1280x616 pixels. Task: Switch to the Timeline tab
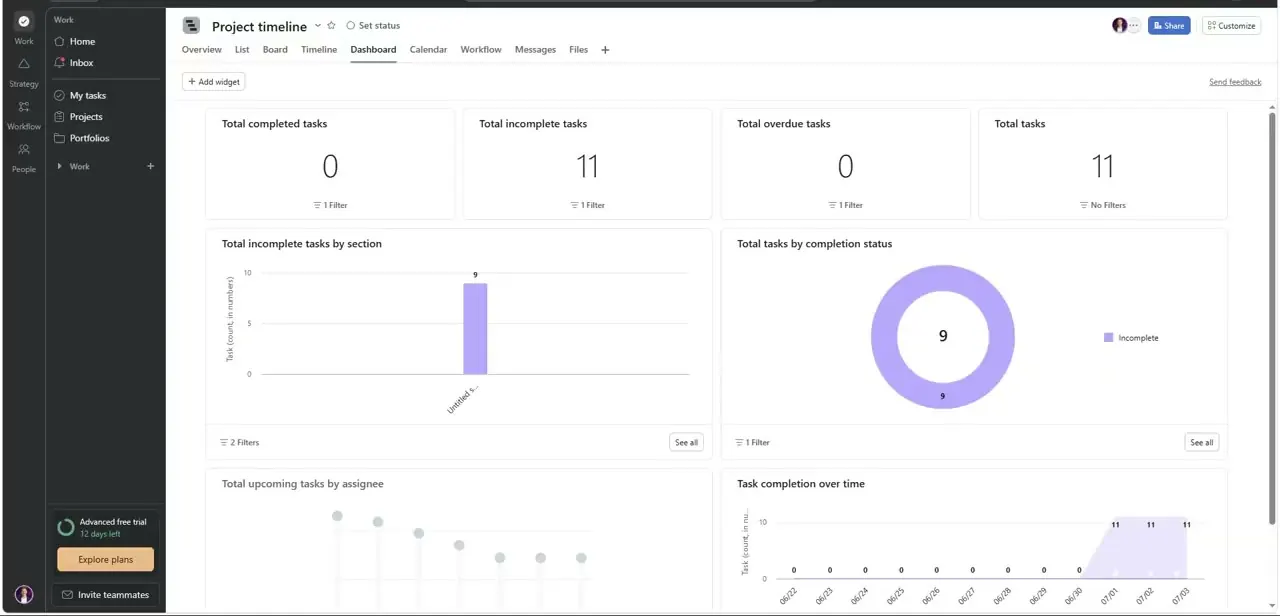pyautogui.click(x=319, y=50)
